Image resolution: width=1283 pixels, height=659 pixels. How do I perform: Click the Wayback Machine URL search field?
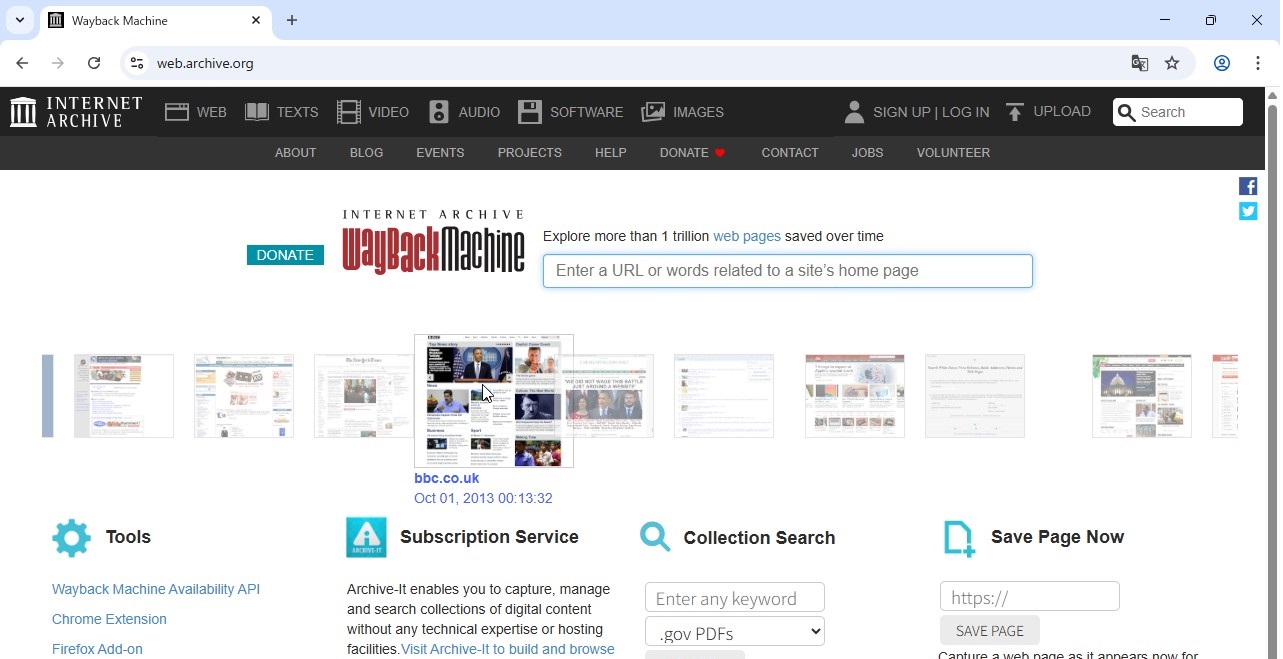click(787, 271)
